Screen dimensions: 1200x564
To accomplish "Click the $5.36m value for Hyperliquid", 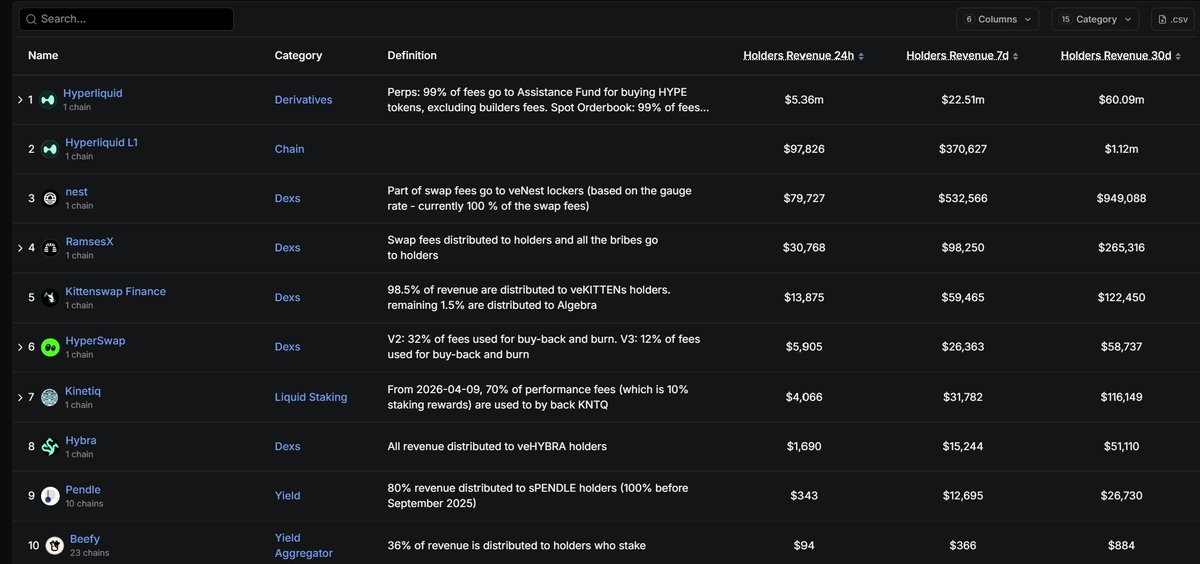I will pyautogui.click(x=804, y=100).
